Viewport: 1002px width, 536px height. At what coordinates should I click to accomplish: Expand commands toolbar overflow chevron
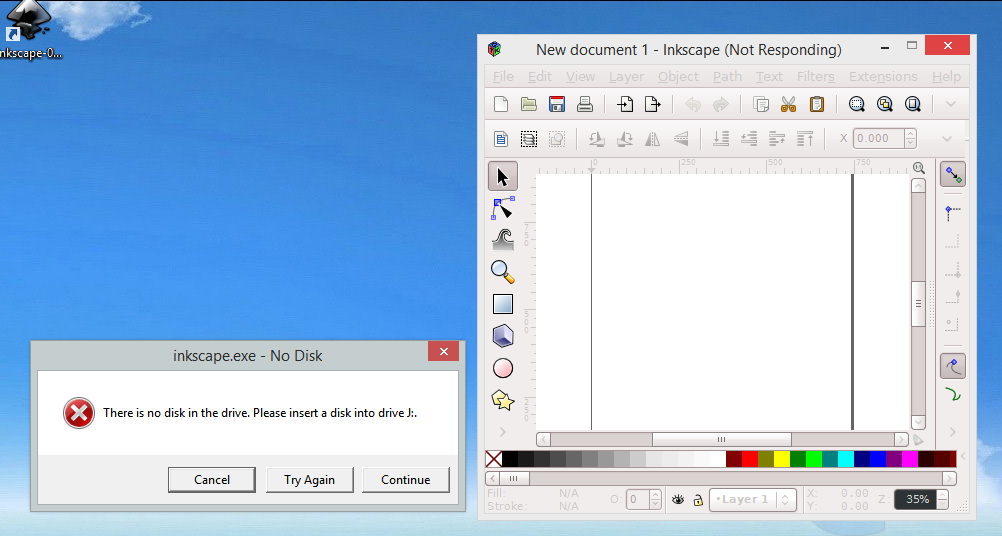pyautogui.click(x=950, y=104)
